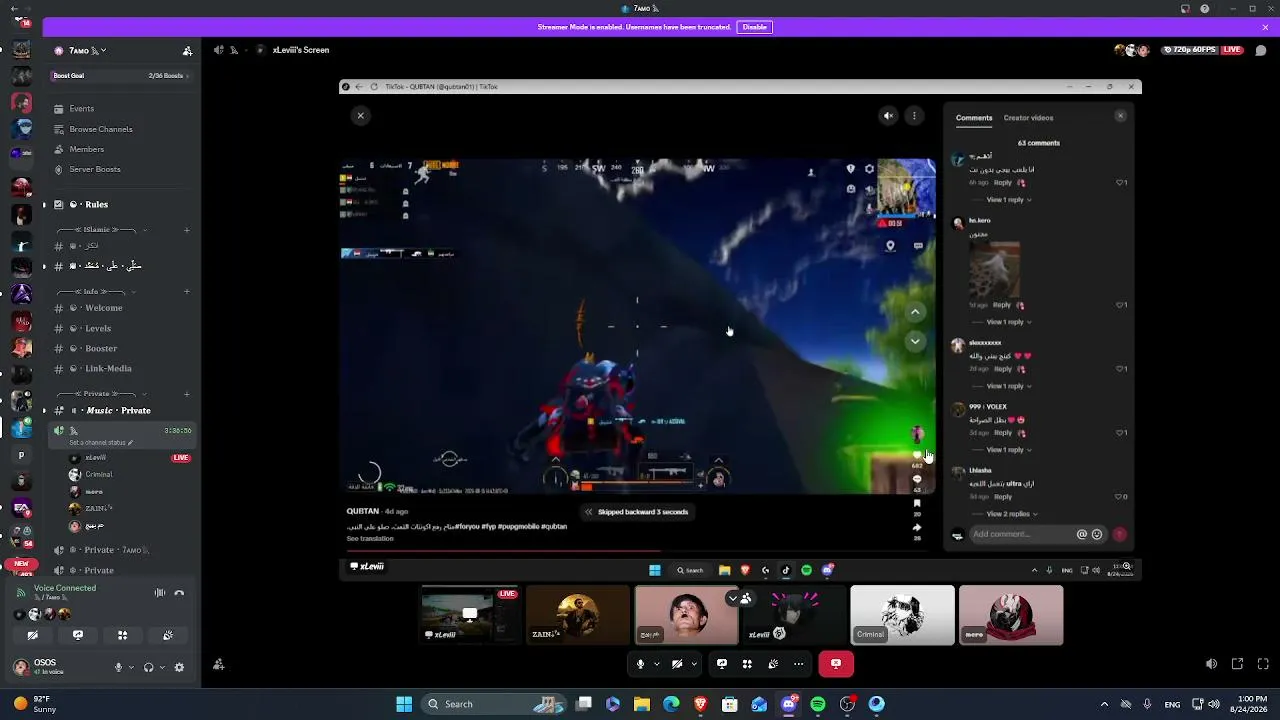Viewport: 1280px width, 720px height.
Task: Open input device options arrow in user panel
Action: tap(131, 667)
